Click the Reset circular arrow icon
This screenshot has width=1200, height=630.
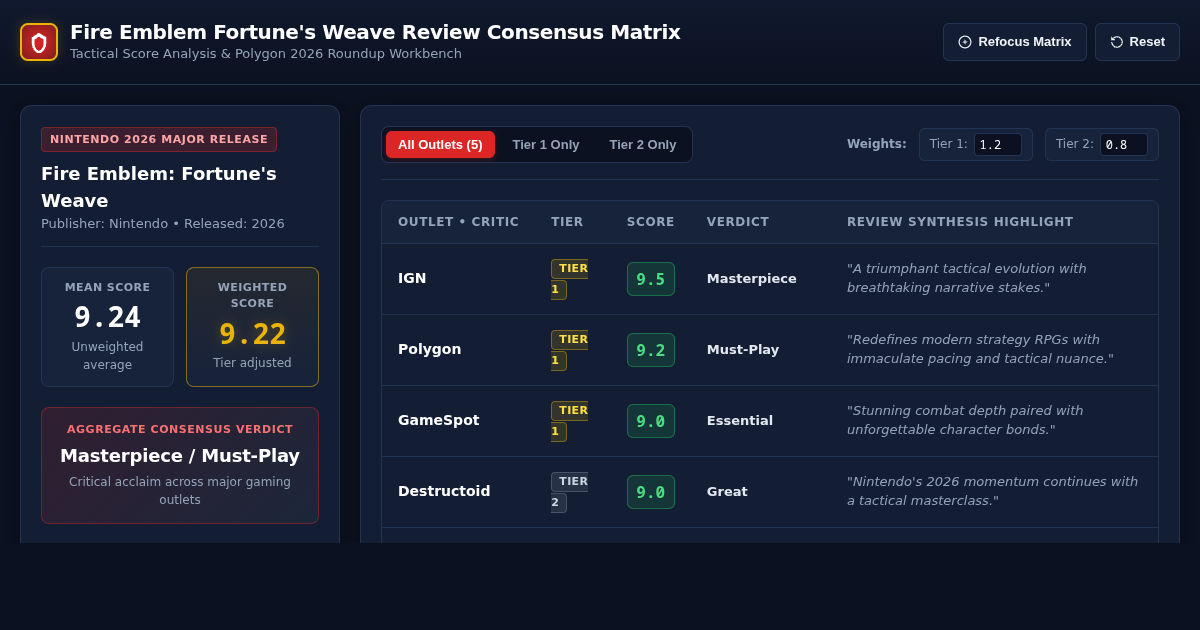point(1117,42)
